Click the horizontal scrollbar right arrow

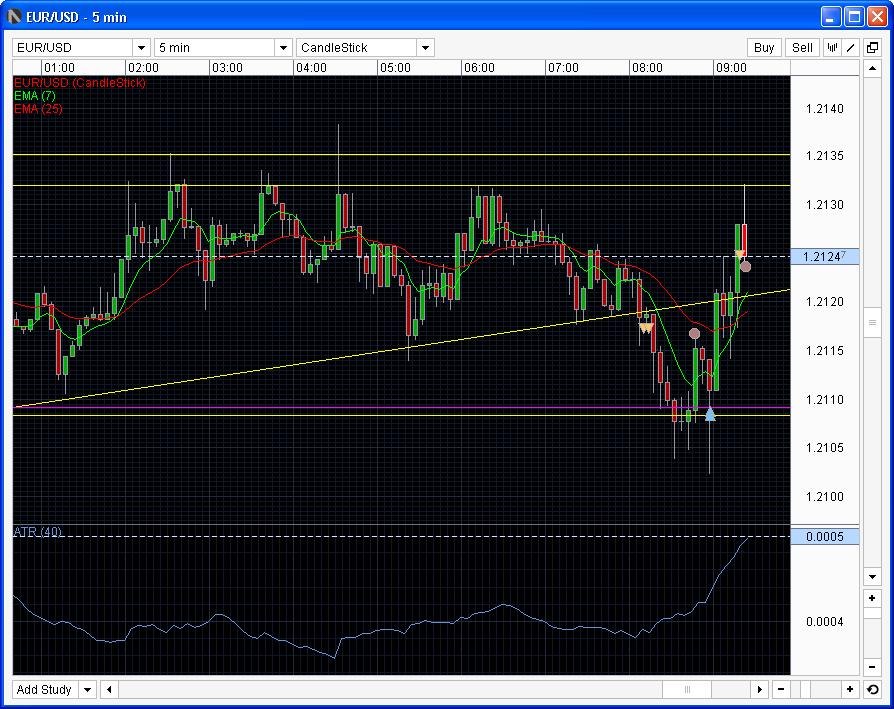pyautogui.click(x=759, y=690)
